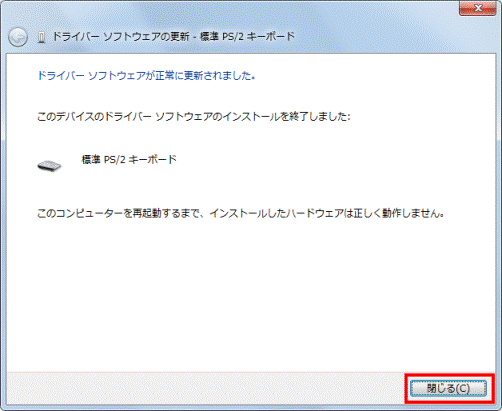
Task: Click the restart notice beginning このコンピューターを再起動するまで
Action: (240, 213)
